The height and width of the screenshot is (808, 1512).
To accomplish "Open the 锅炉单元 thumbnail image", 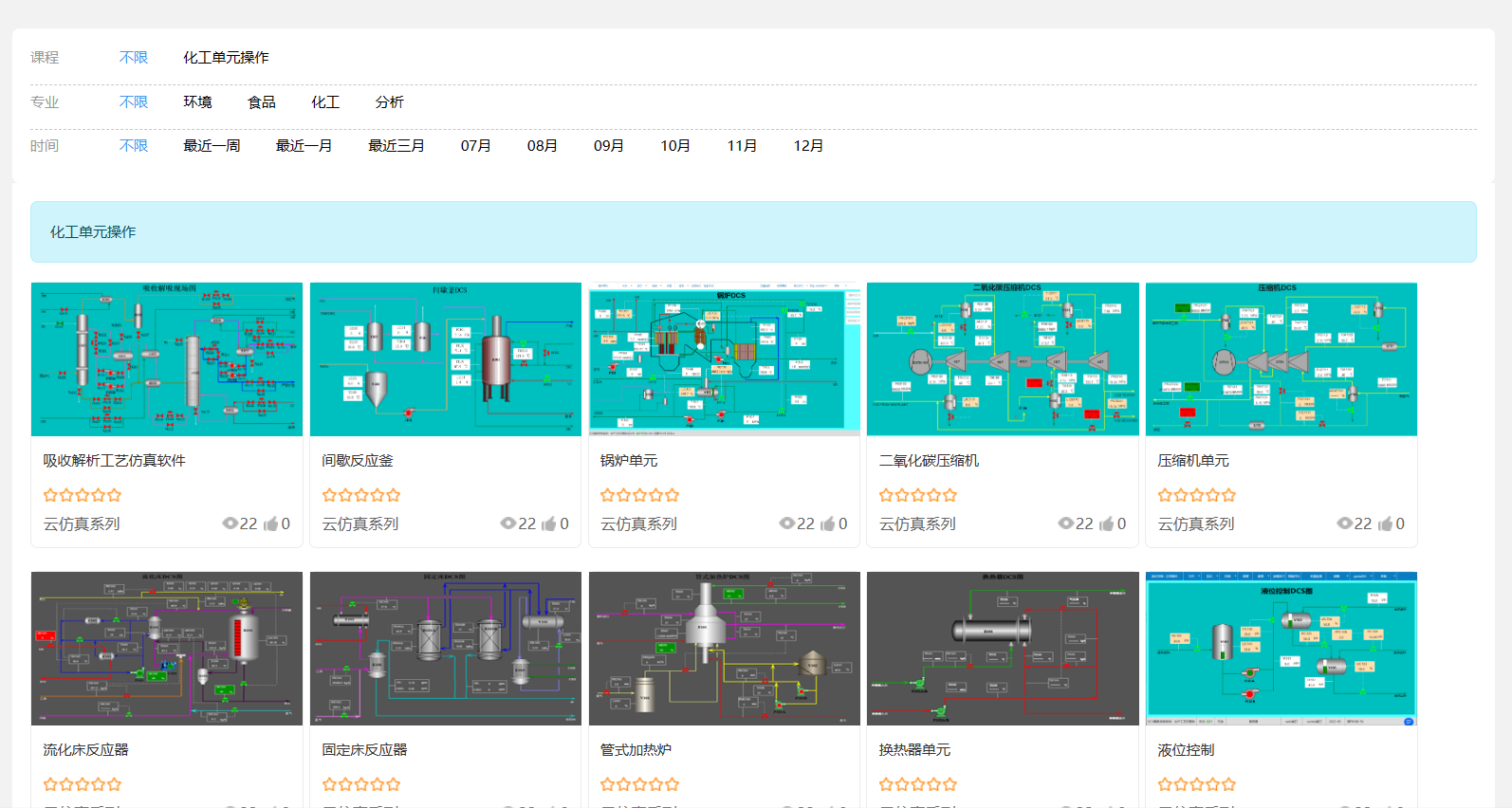I will tap(725, 359).
